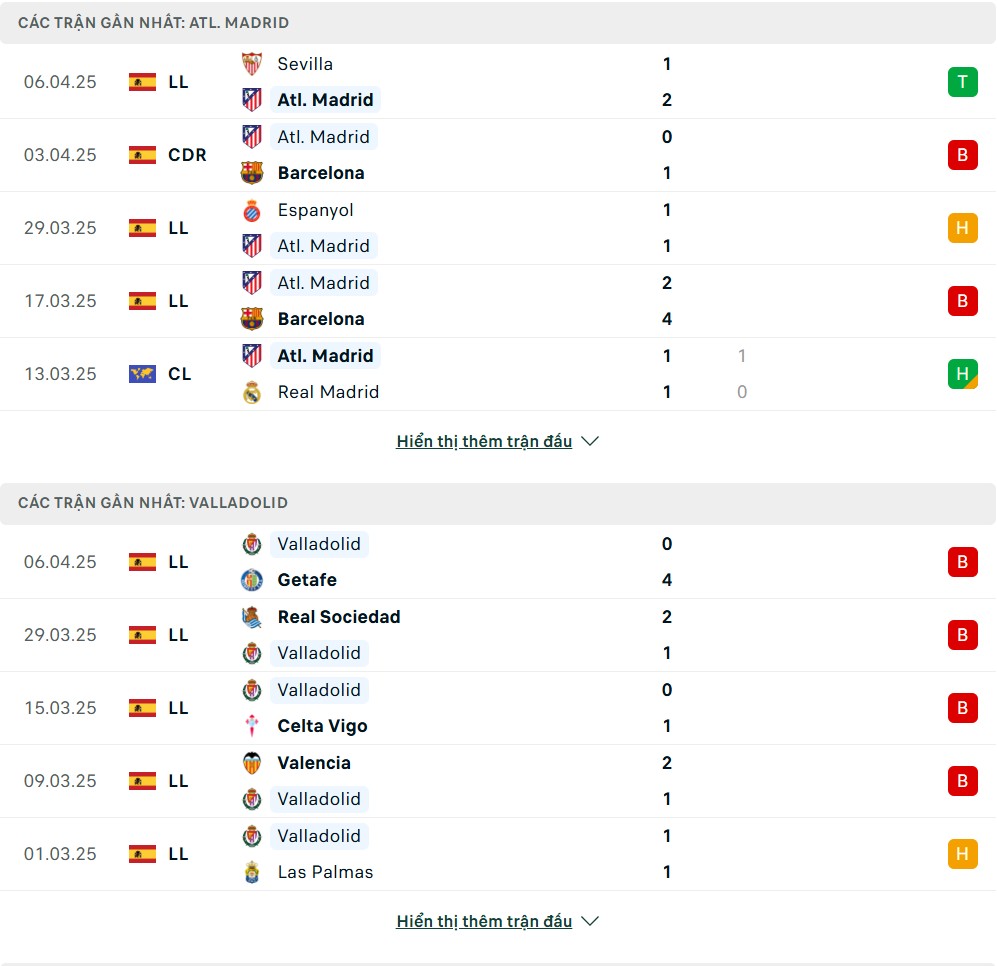This screenshot has height=966, width=997.
Task: Click the Getafe club crest icon
Action: (252, 580)
